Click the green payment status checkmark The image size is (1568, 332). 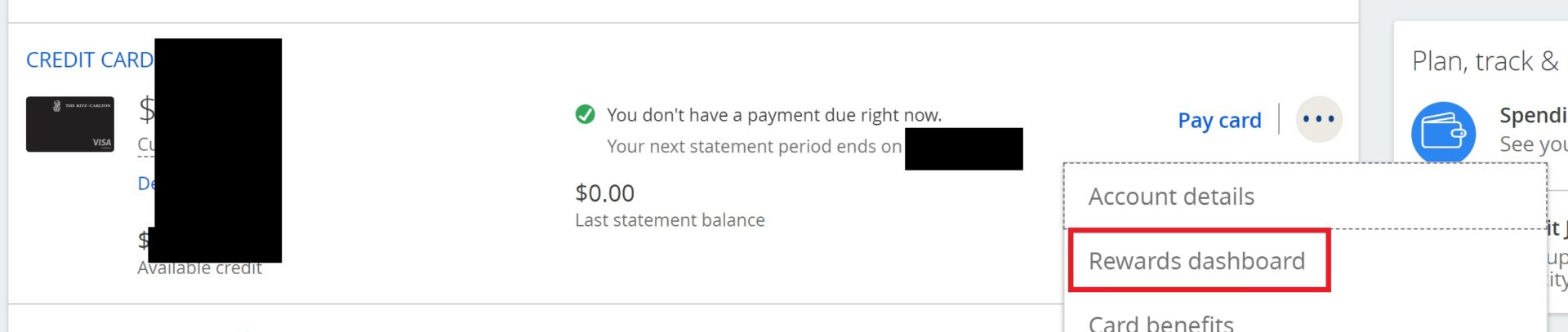(x=585, y=115)
